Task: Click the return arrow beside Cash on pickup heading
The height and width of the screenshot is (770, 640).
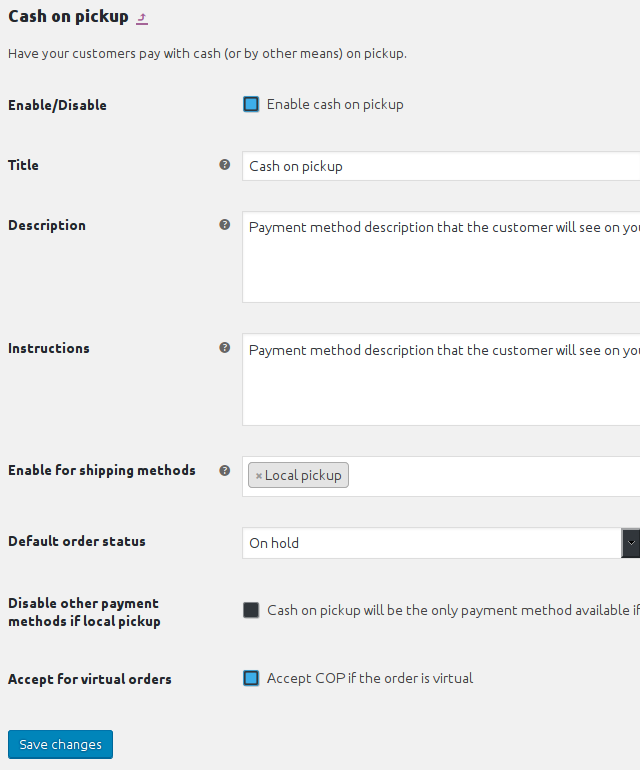Action: [x=142, y=18]
